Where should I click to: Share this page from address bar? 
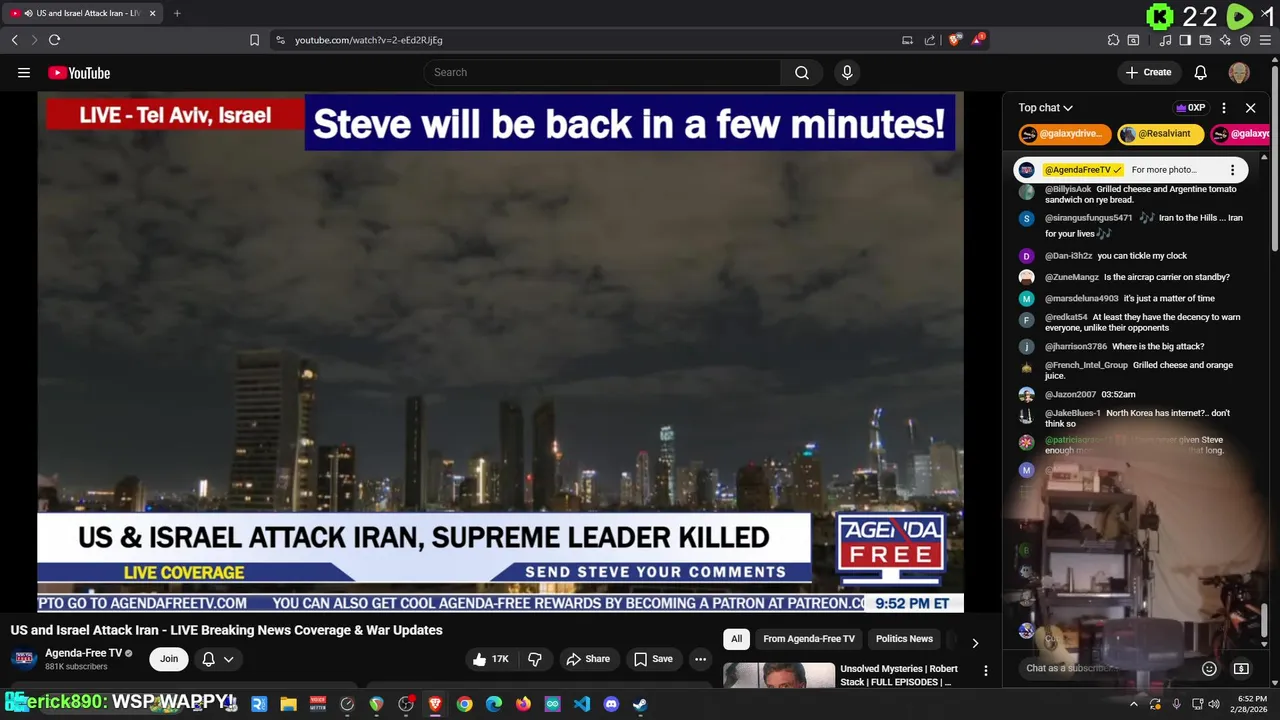coord(930,40)
